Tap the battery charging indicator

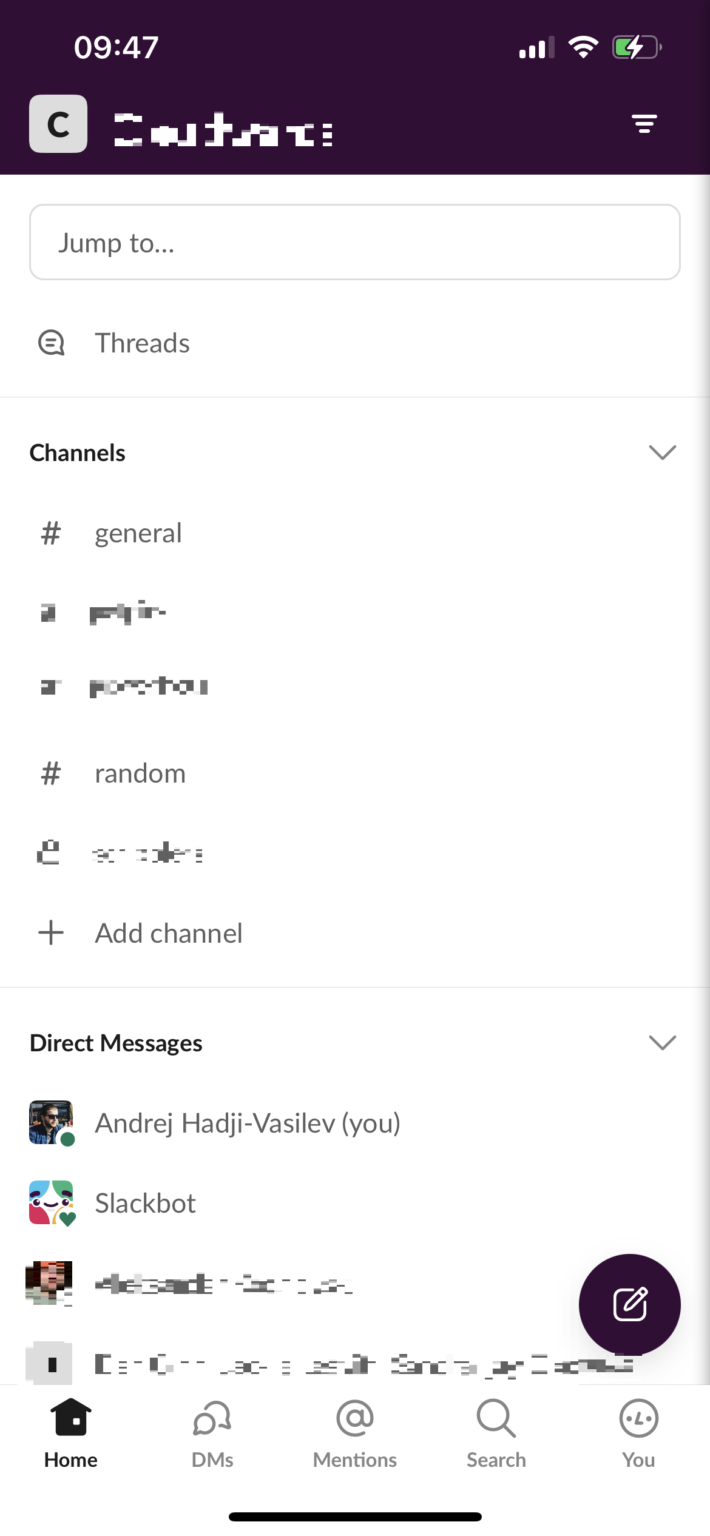pos(636,45)
